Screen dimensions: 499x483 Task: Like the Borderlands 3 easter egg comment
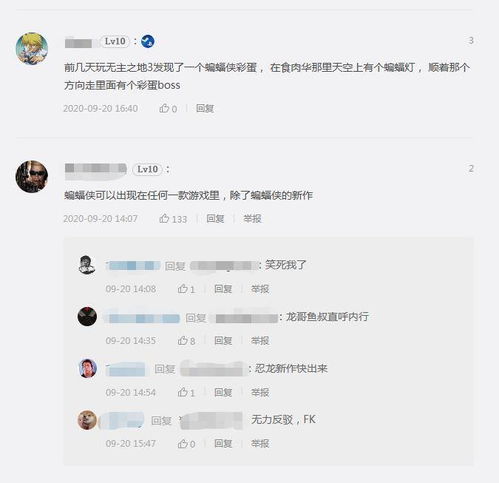[x=168, y=108]
